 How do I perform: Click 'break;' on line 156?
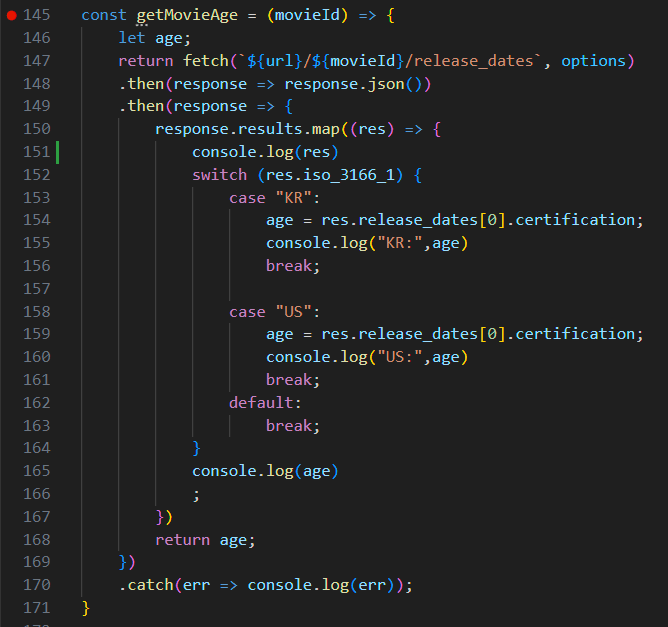tap(293, 266)
